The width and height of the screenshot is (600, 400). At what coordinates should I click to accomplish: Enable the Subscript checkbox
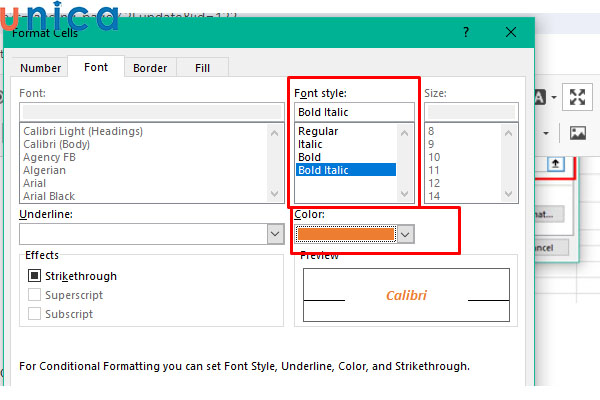35,314
